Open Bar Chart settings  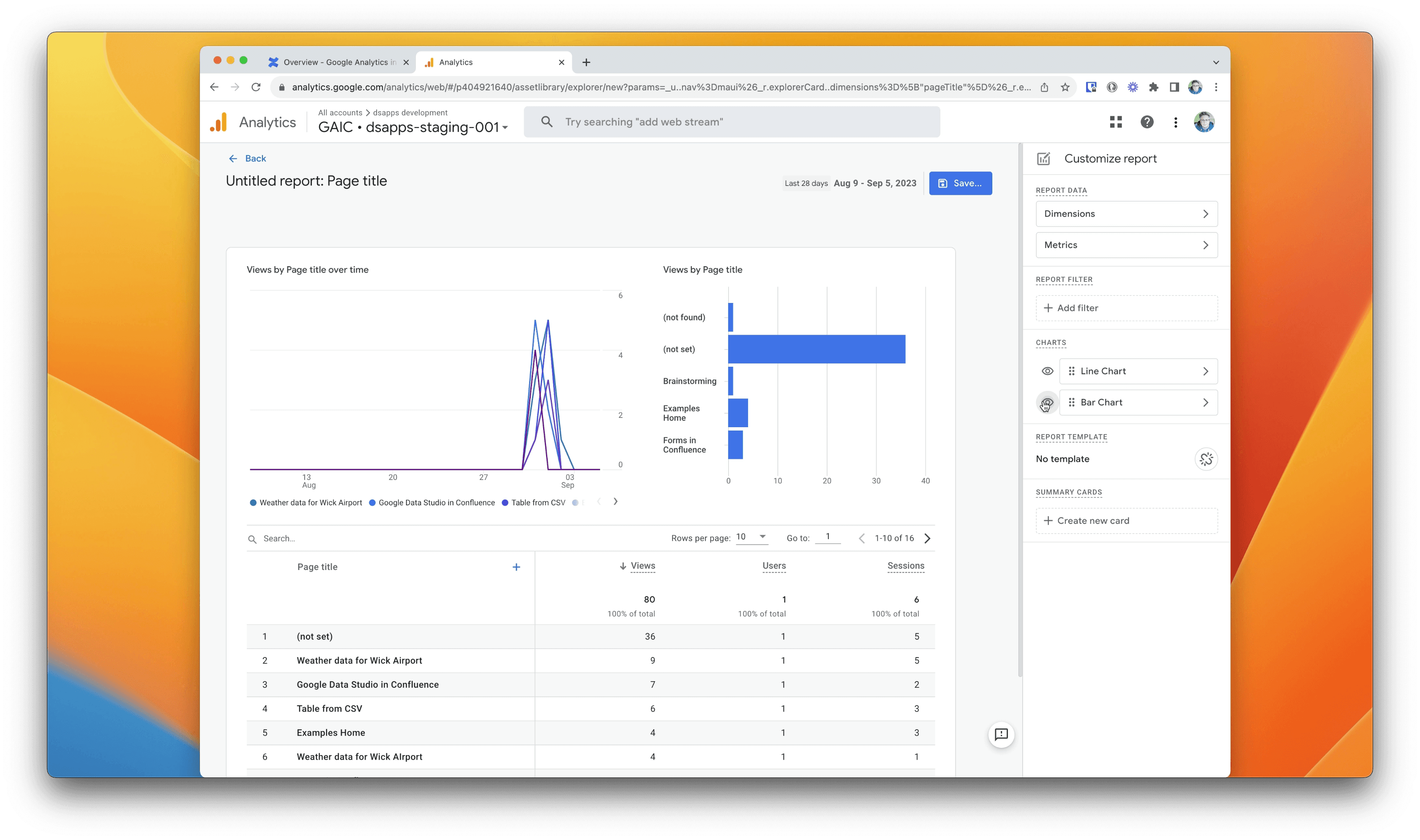point(1138,402)
